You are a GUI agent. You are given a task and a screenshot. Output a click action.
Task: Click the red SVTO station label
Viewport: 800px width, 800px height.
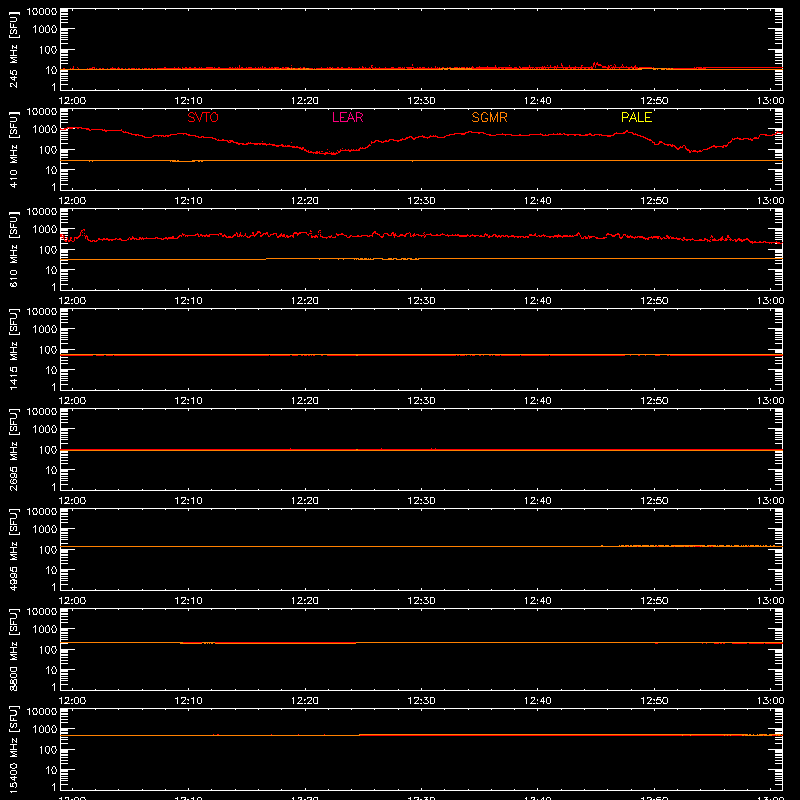tap(203, 117)
